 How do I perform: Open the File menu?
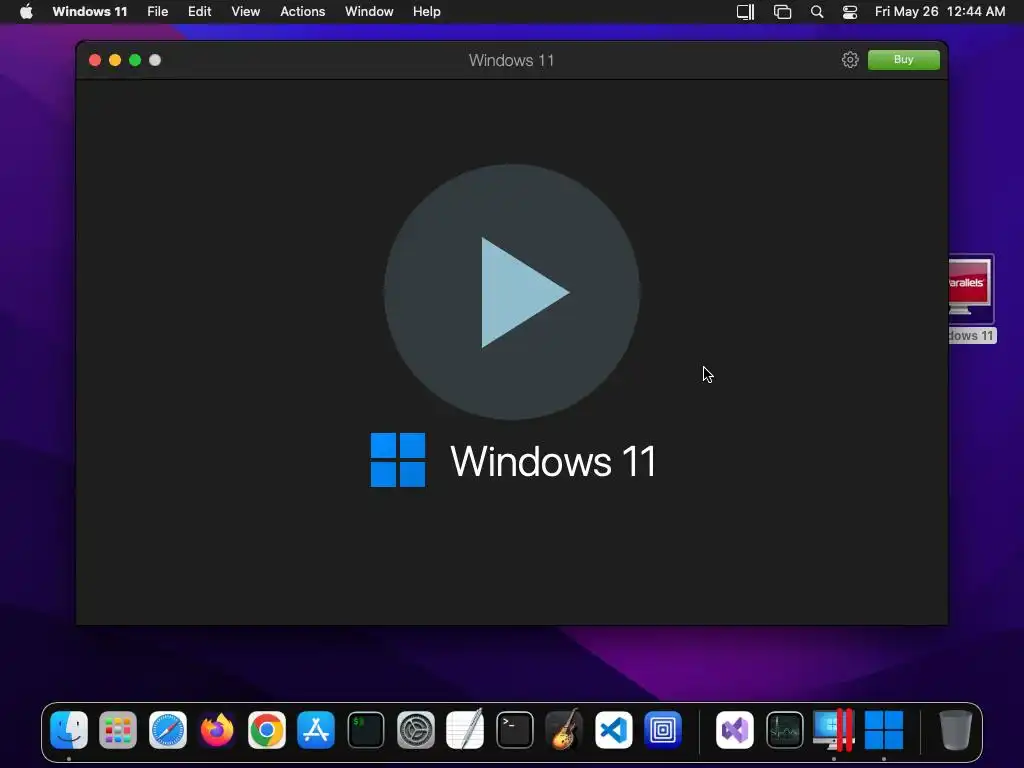pos(157,12)
